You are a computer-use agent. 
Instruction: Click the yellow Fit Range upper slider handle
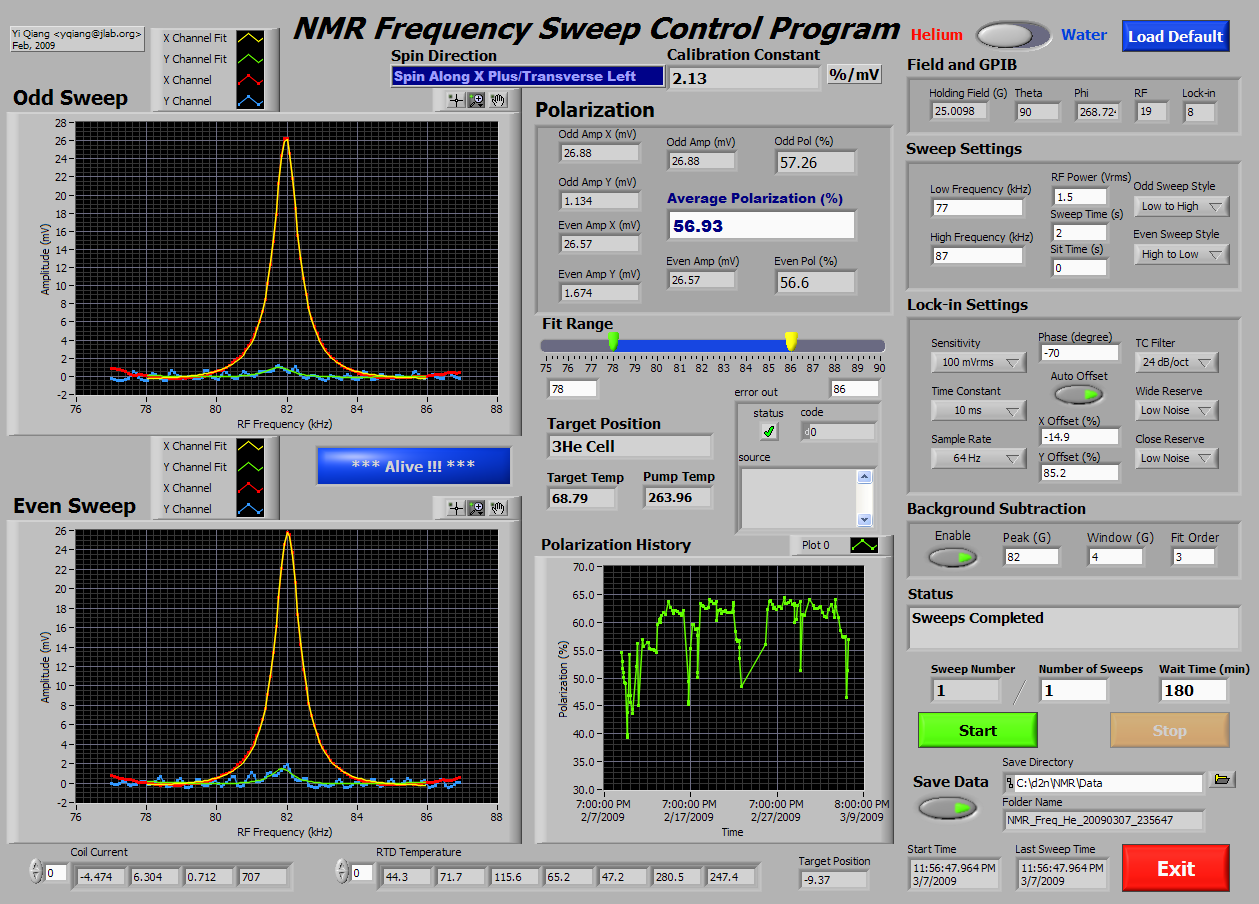(791, 342)
